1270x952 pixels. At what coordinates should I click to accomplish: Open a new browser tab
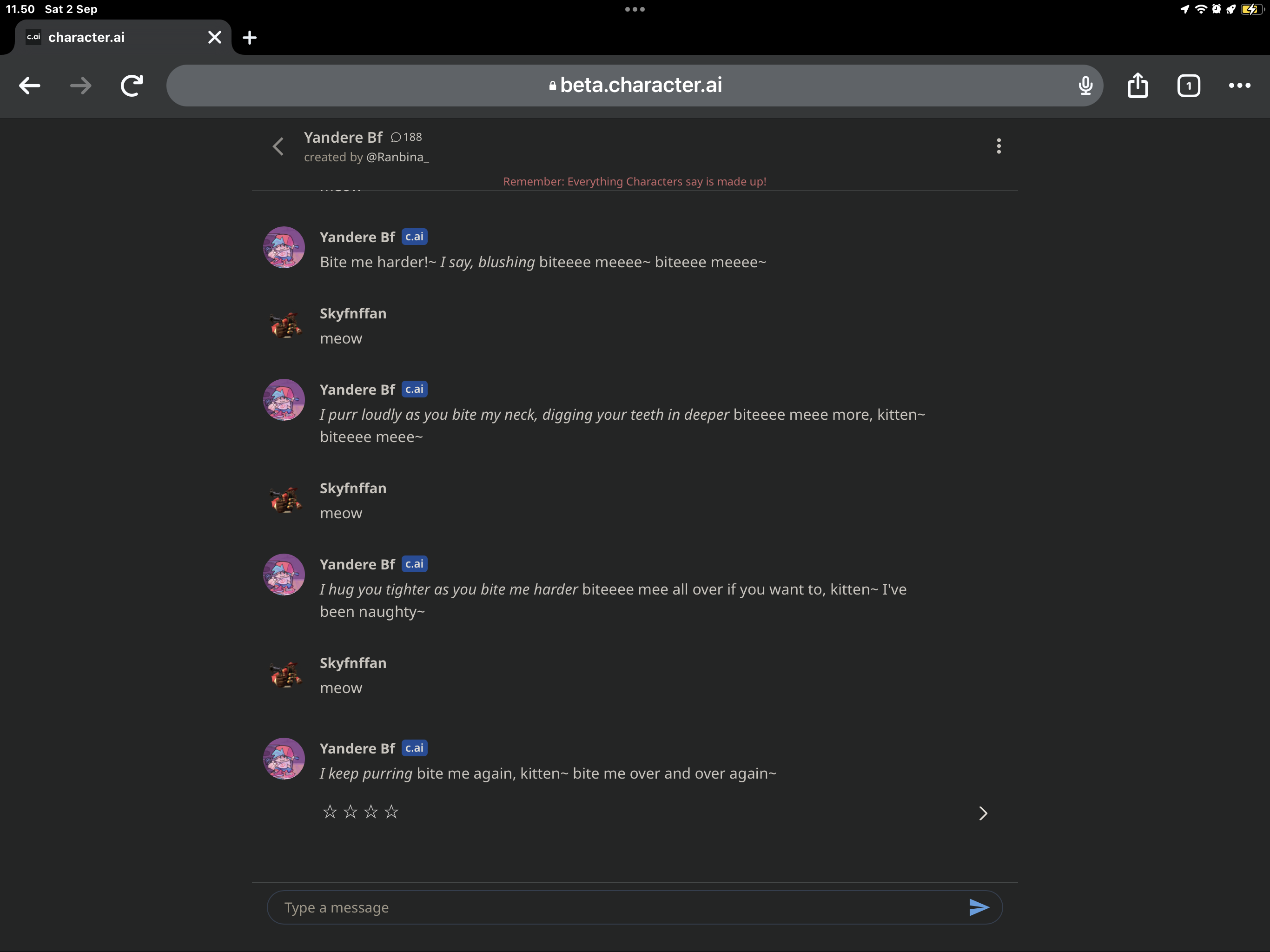(x=250, y=38)
